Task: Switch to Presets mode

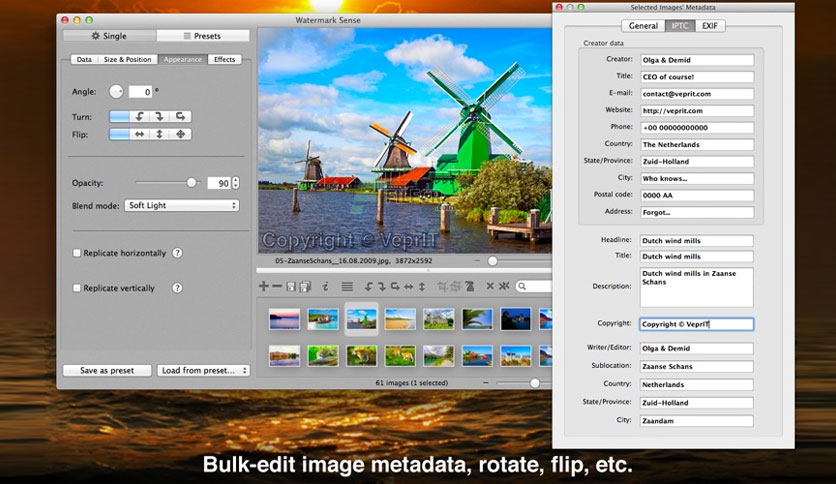Action: pyautogui.click(x=203, y=36)
